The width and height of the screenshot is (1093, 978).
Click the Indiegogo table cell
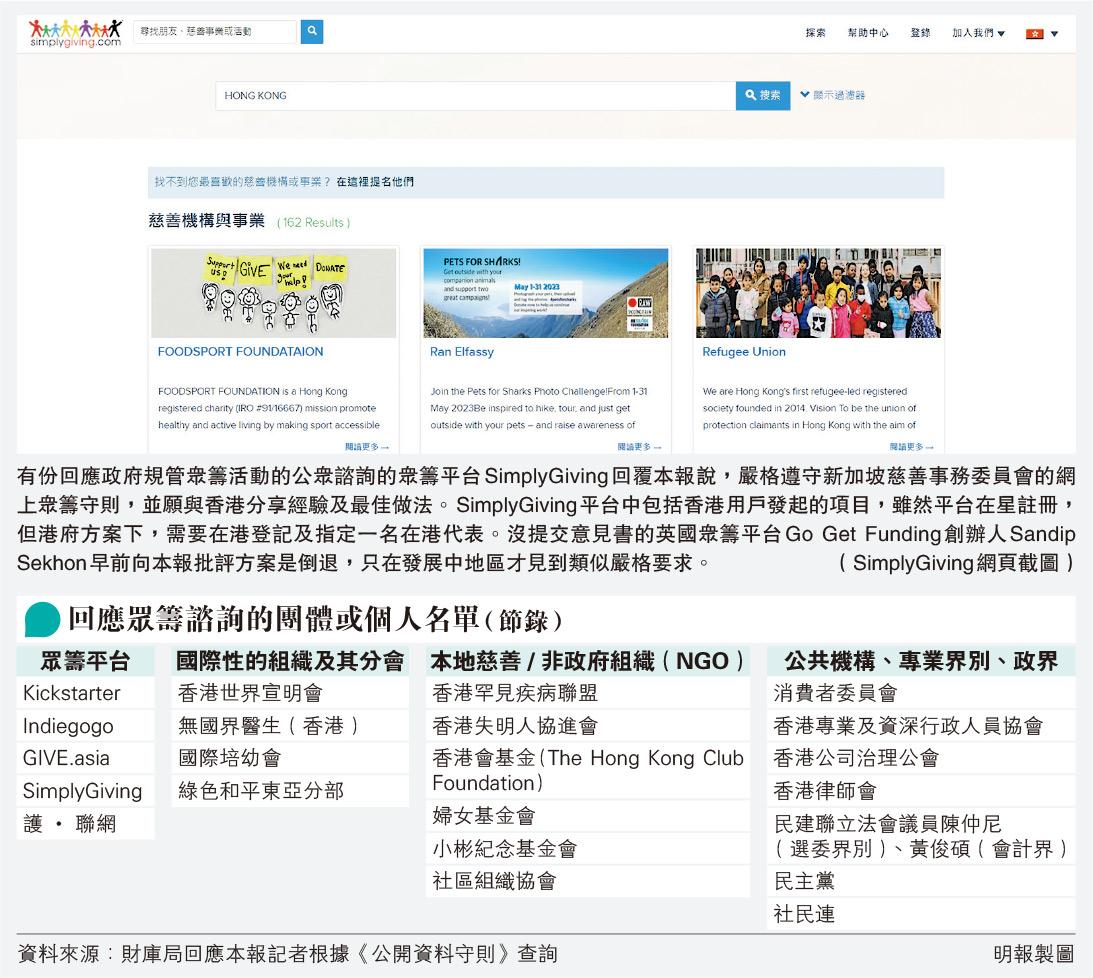pos(85,726)
